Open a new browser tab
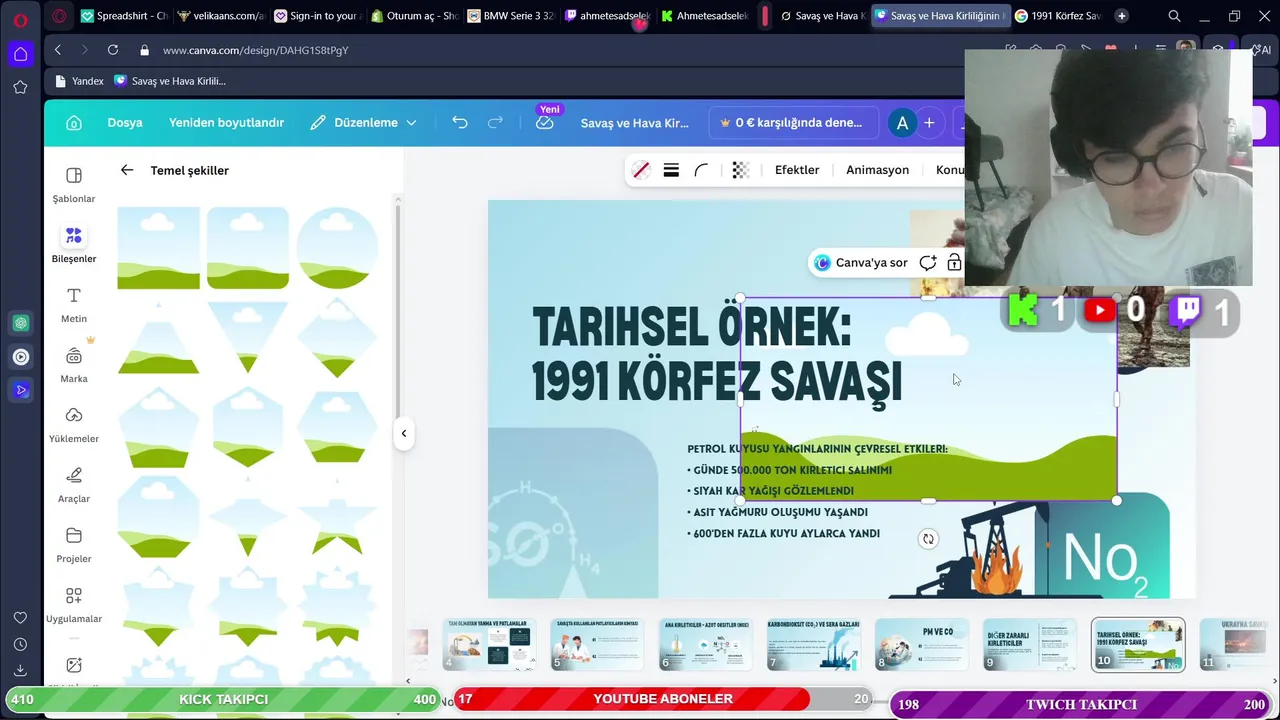The image size is (1280, 720). click(1121, 16)
